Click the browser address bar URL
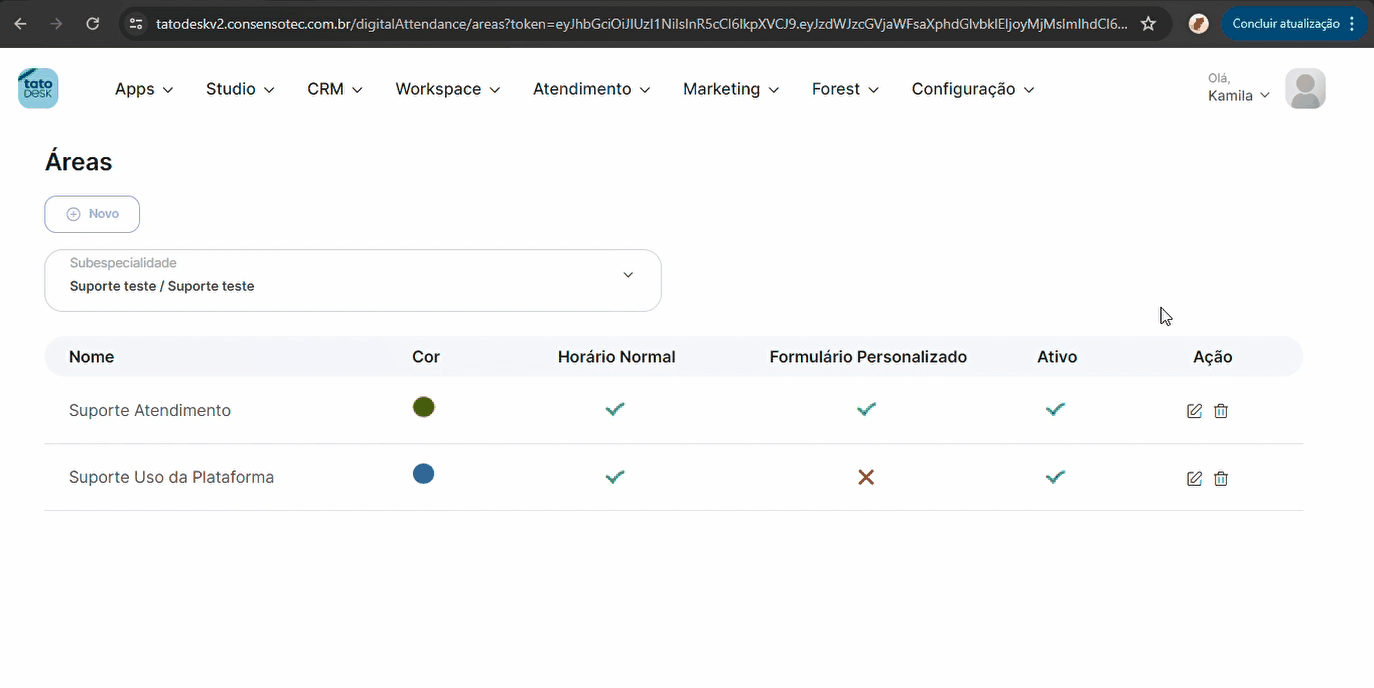 640,24
